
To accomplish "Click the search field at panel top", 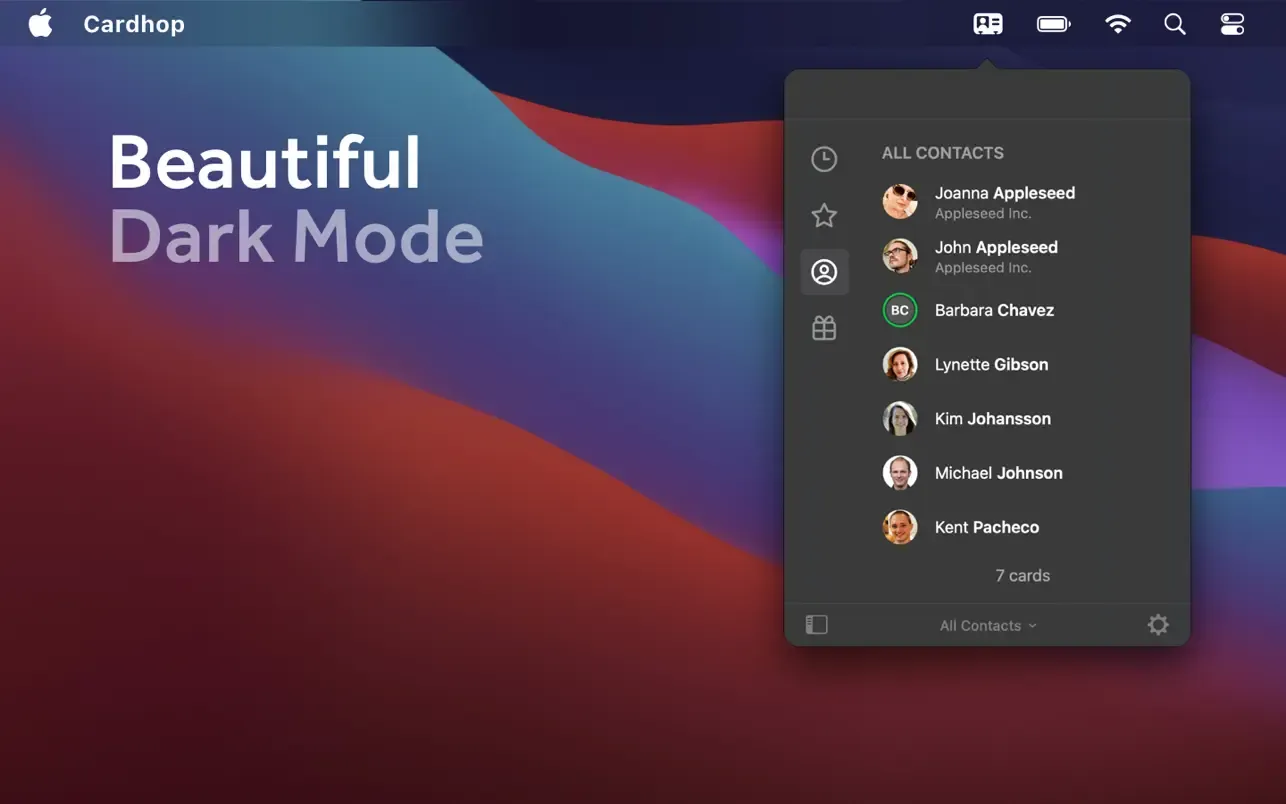I will coord(987,95).
